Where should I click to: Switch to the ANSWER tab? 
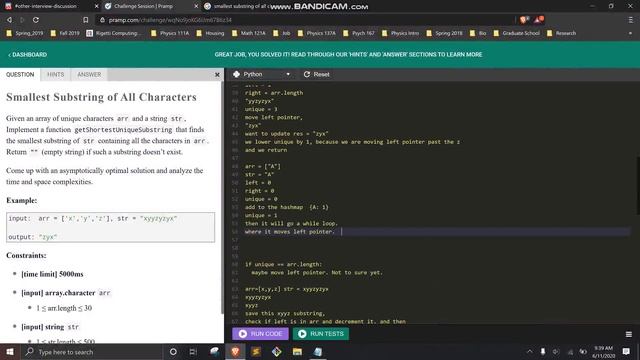point(89,74)
